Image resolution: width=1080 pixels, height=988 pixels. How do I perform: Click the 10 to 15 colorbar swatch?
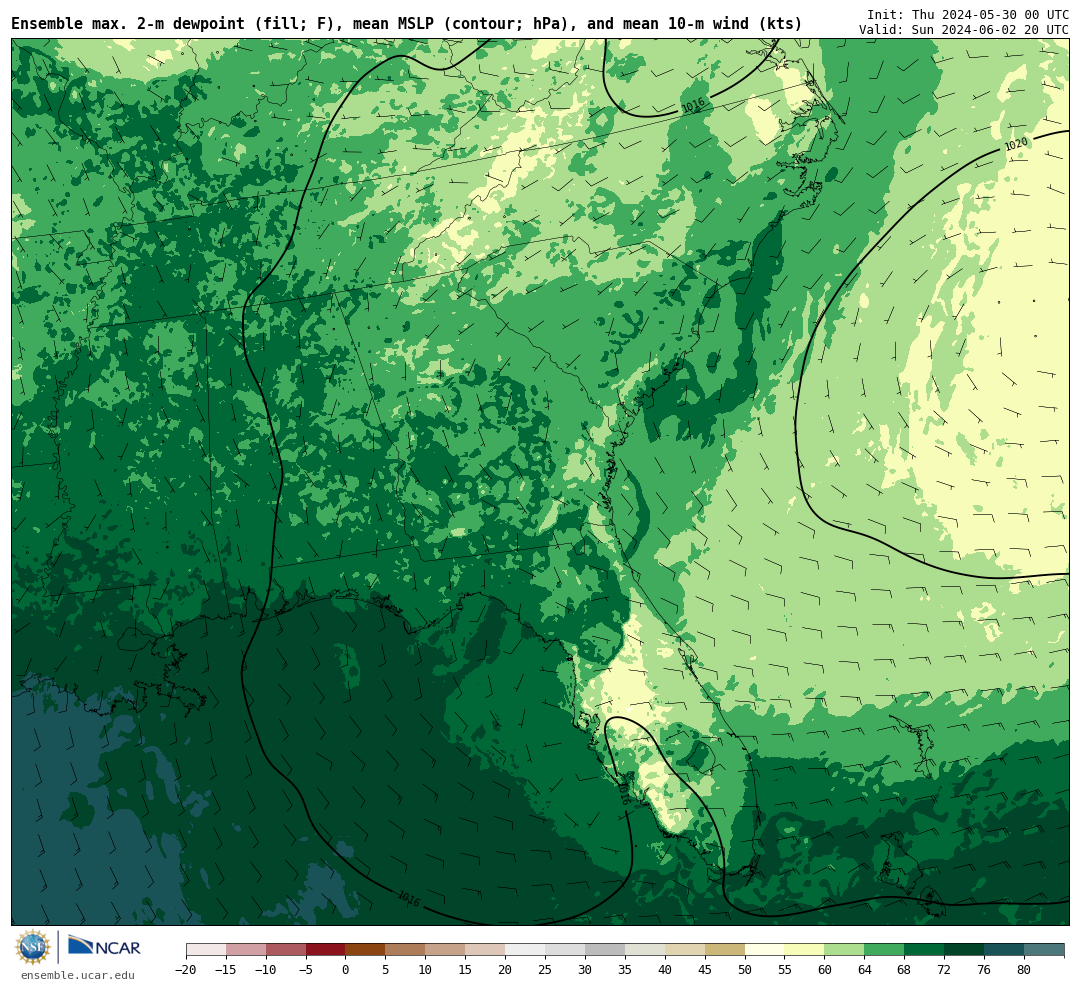pos(446,950)
